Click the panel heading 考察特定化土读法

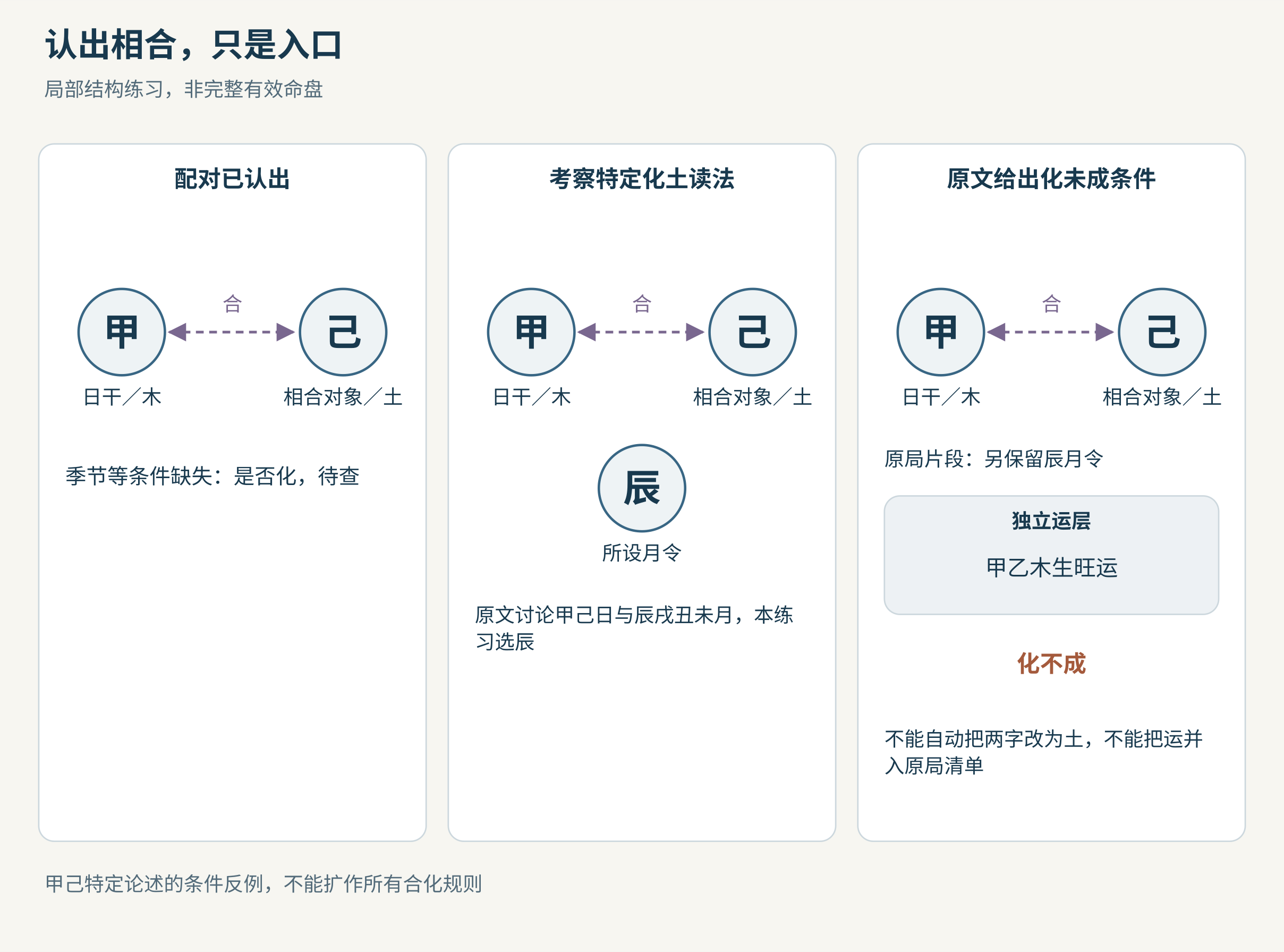642,178
